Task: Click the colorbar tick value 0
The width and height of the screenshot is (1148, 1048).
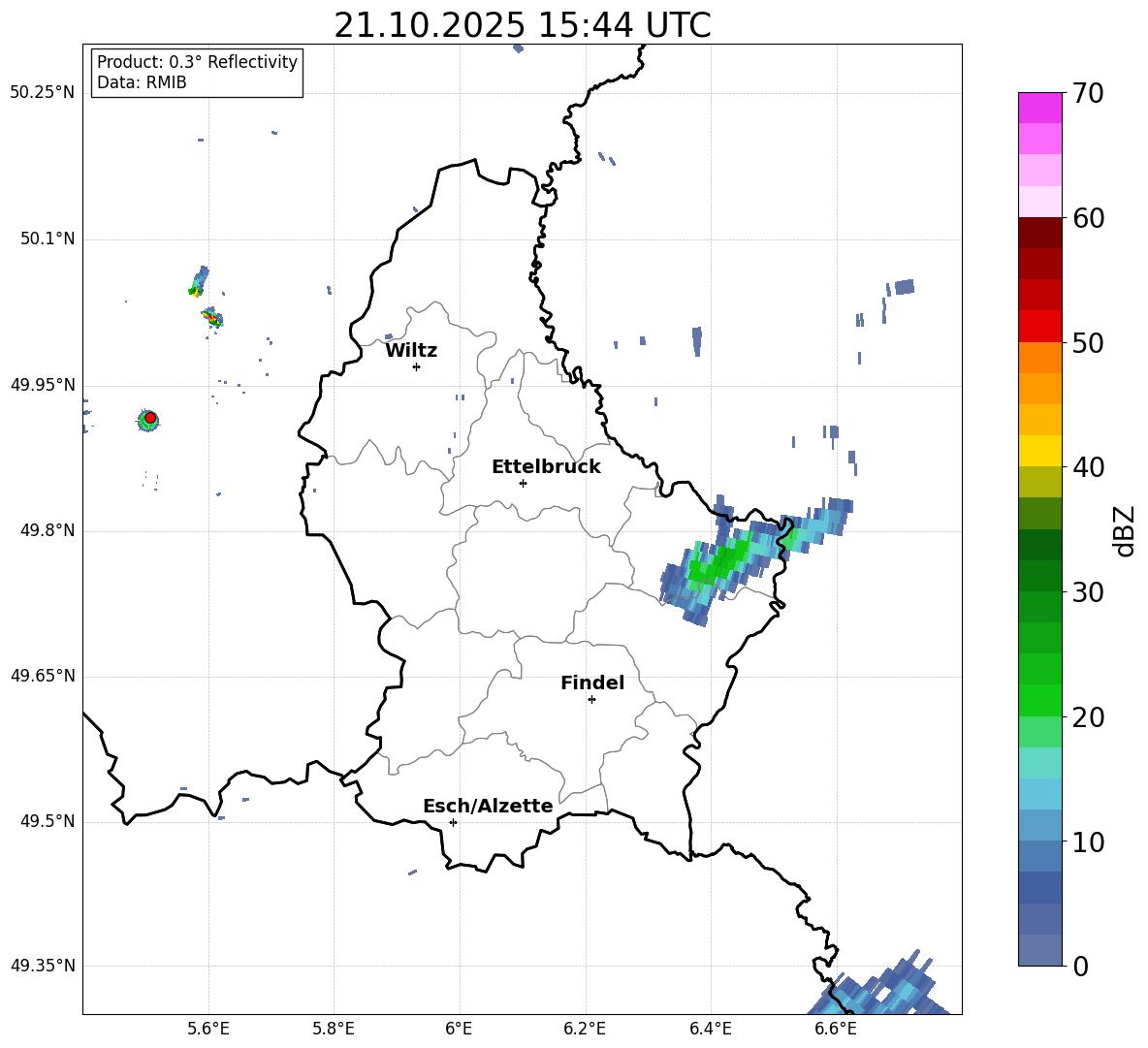Action: click(1080, 966)
